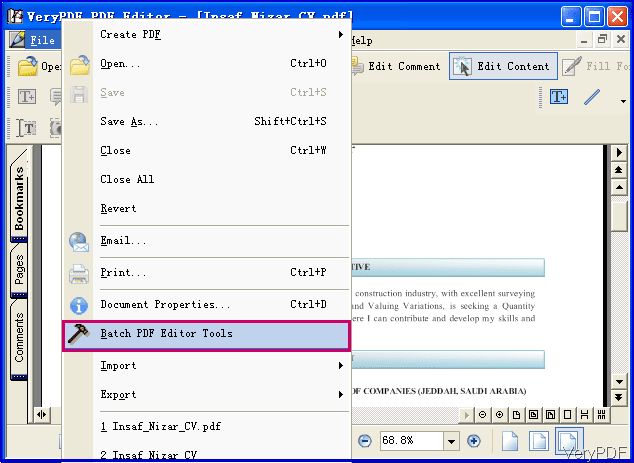Click the vertical scrollbar down arrow
The width and height of the screenshot is (634, 463).
click(x=619, y=381)
